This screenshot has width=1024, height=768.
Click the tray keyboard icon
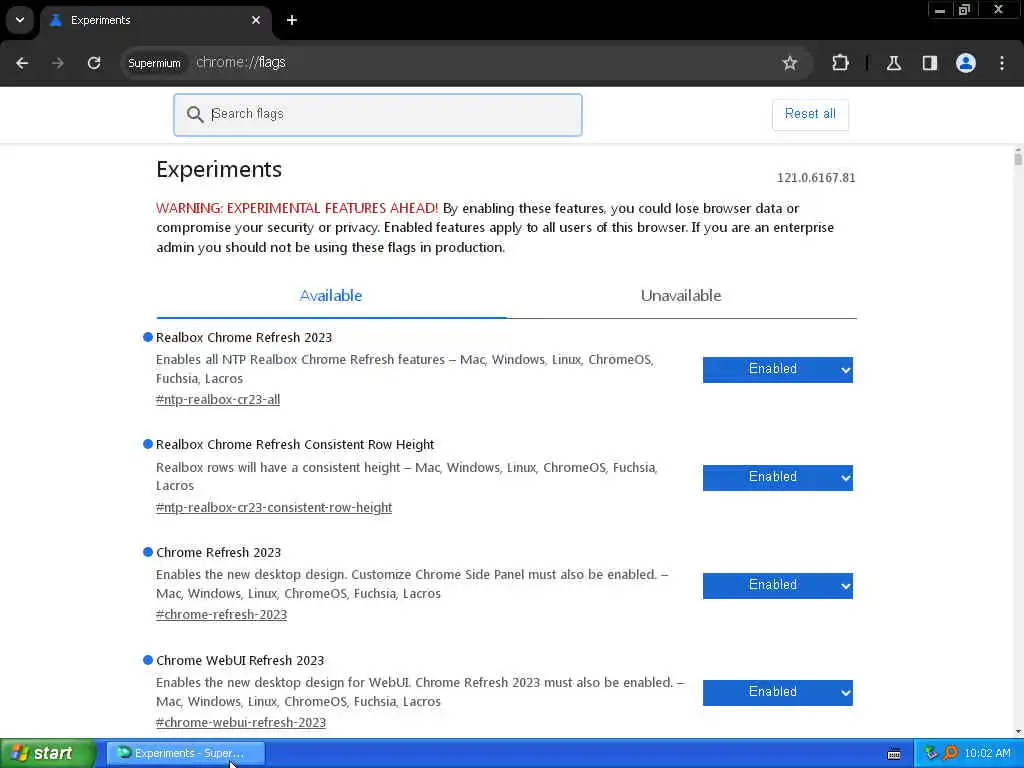pyautogui.click(x=894, y=754)
